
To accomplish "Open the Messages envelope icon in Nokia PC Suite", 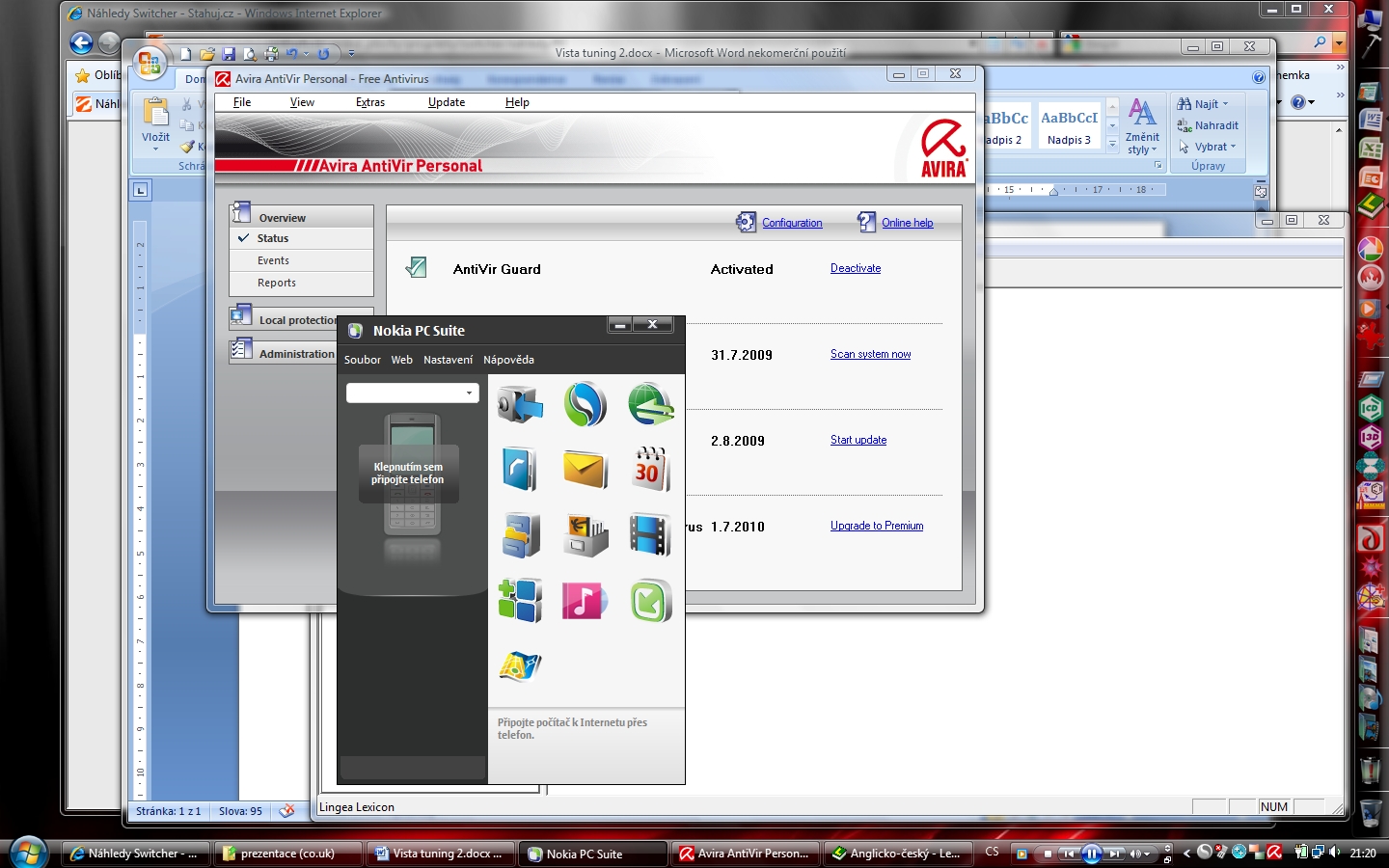I will [586, 470].
